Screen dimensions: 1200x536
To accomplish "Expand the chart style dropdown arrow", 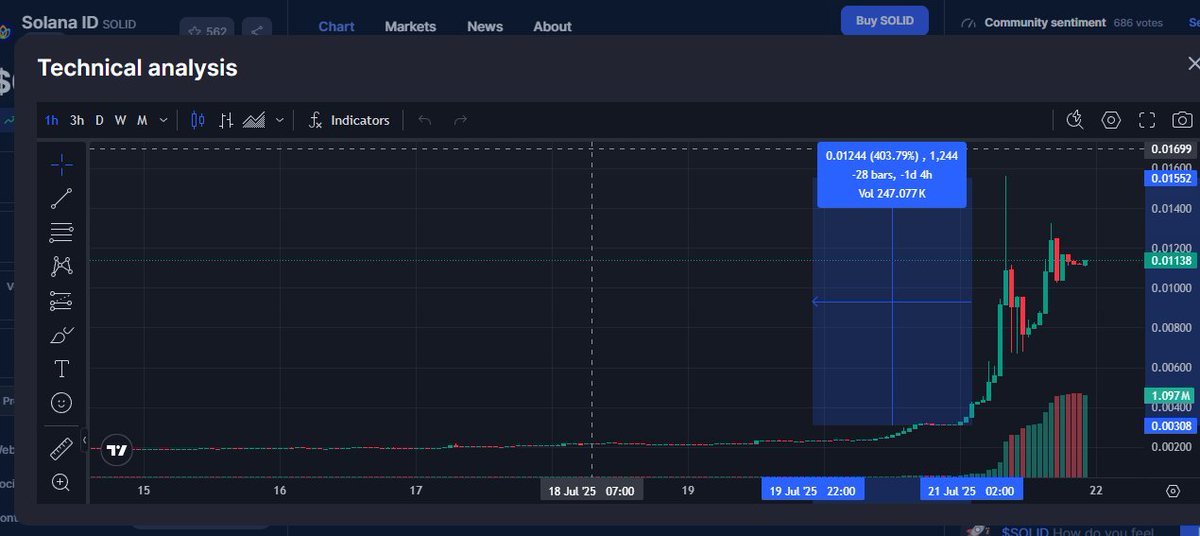I will click(280, 120).
